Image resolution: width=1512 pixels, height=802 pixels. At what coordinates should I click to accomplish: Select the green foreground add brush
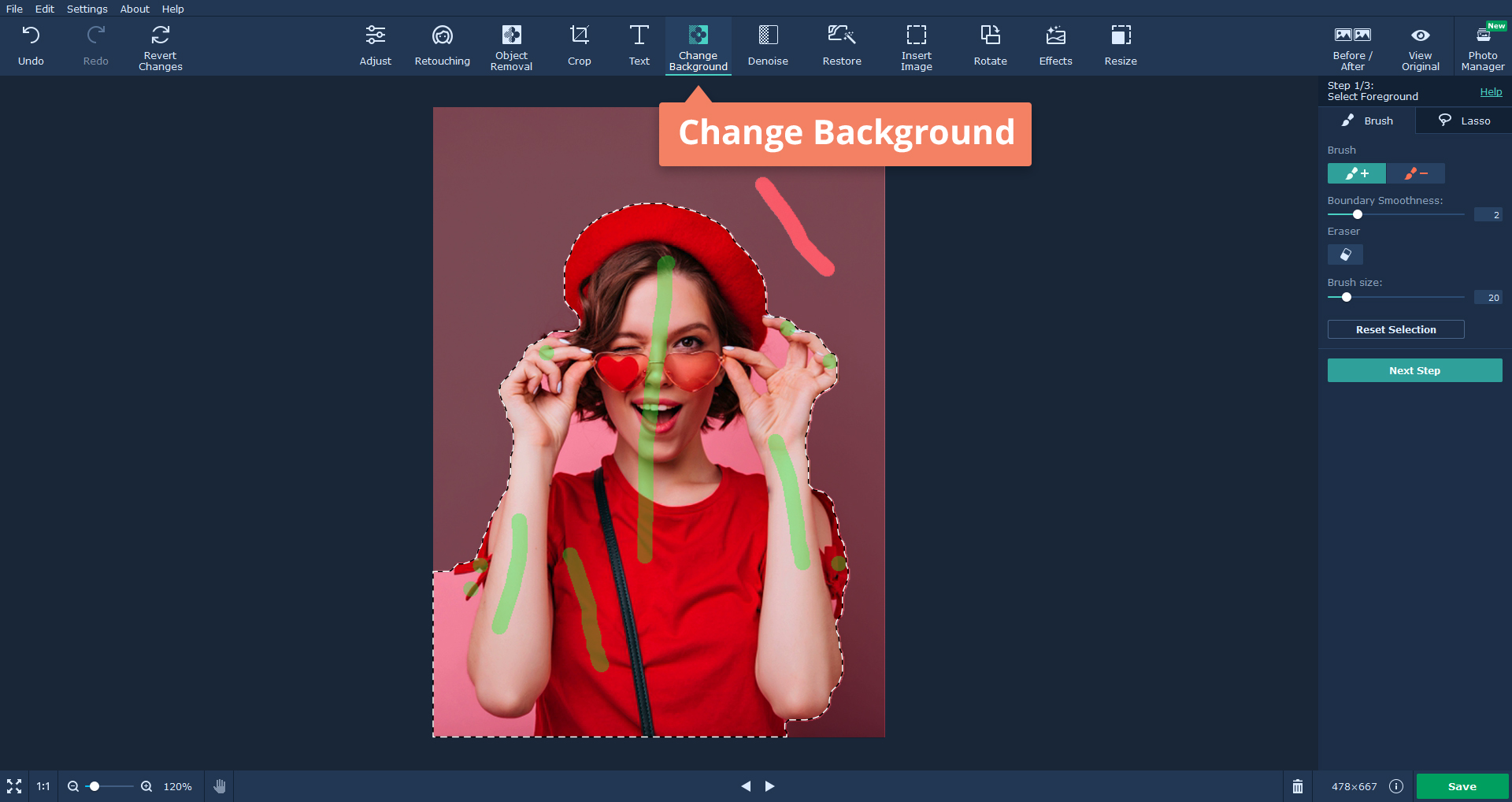coord(1356,173)
